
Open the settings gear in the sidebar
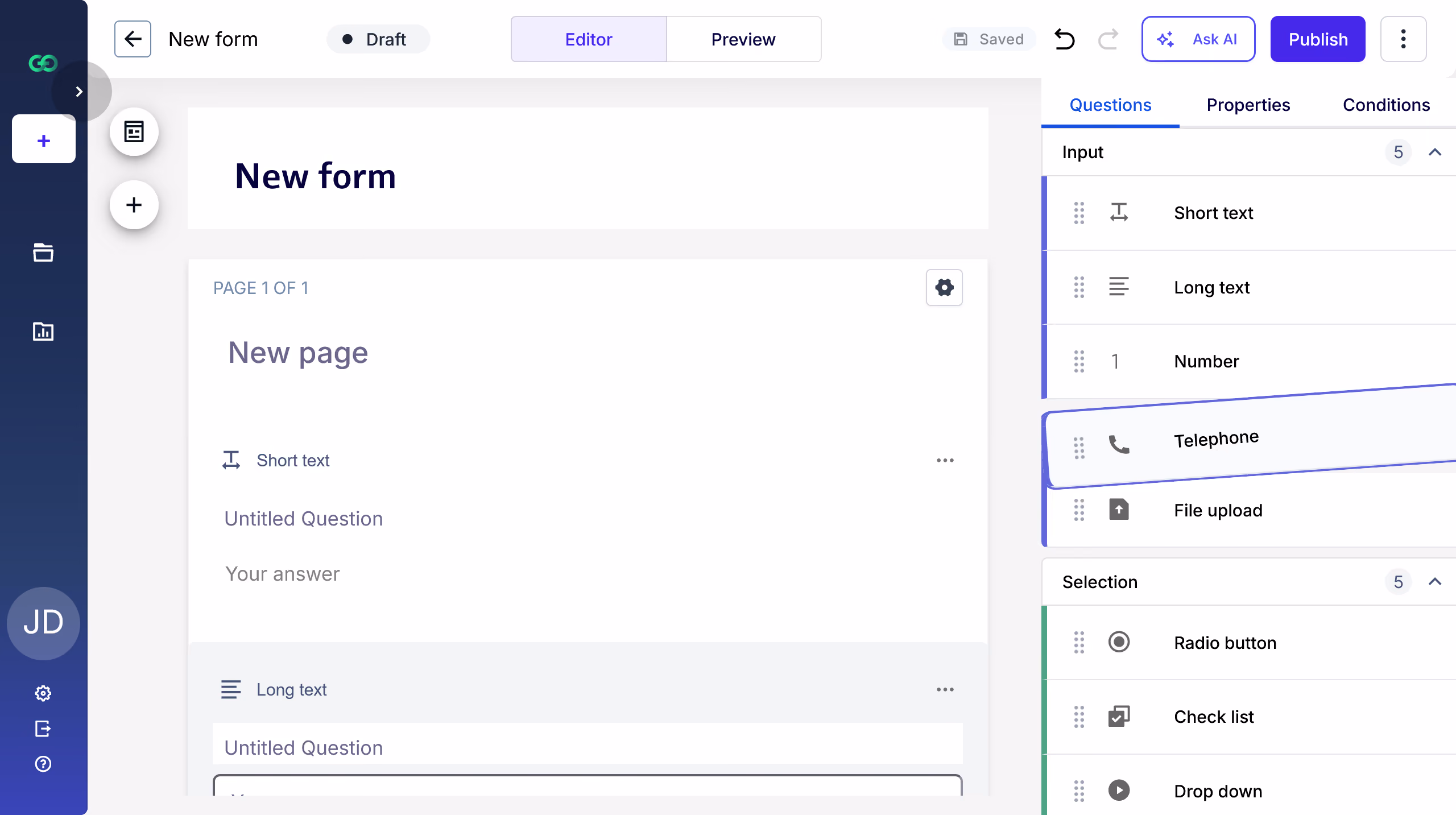43,693
